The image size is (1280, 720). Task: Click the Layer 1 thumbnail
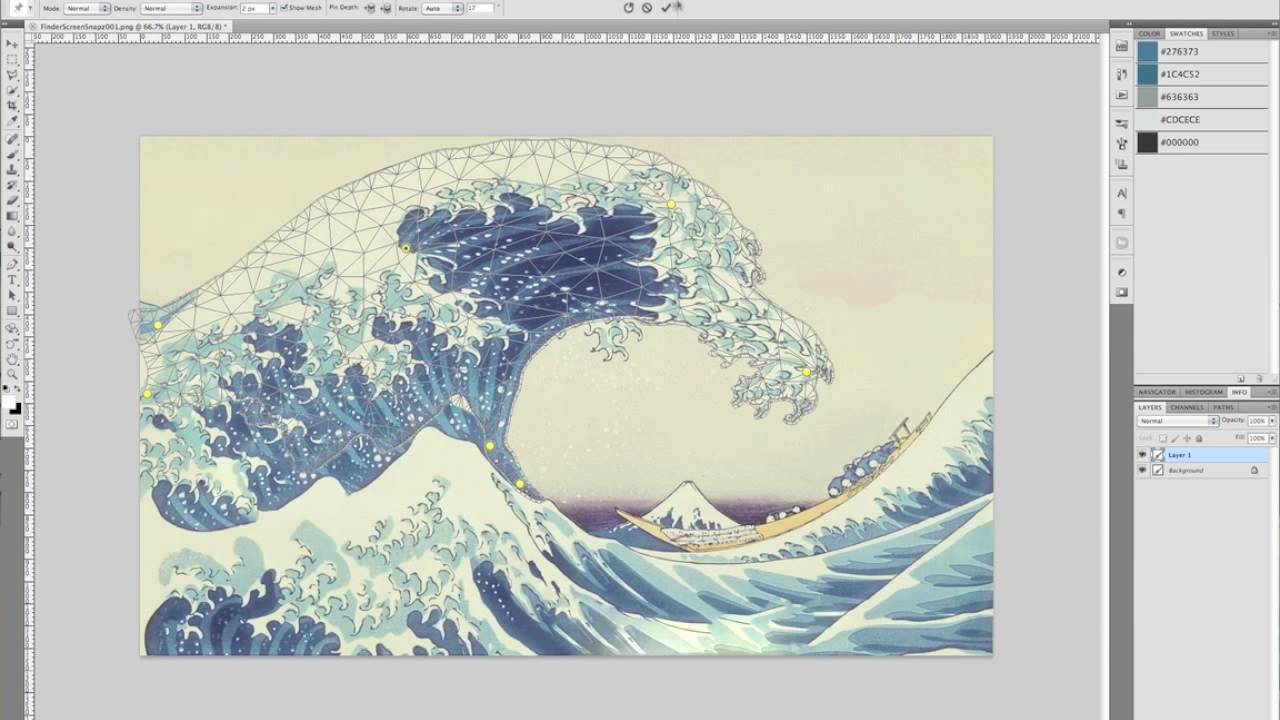pos(1158,454)
